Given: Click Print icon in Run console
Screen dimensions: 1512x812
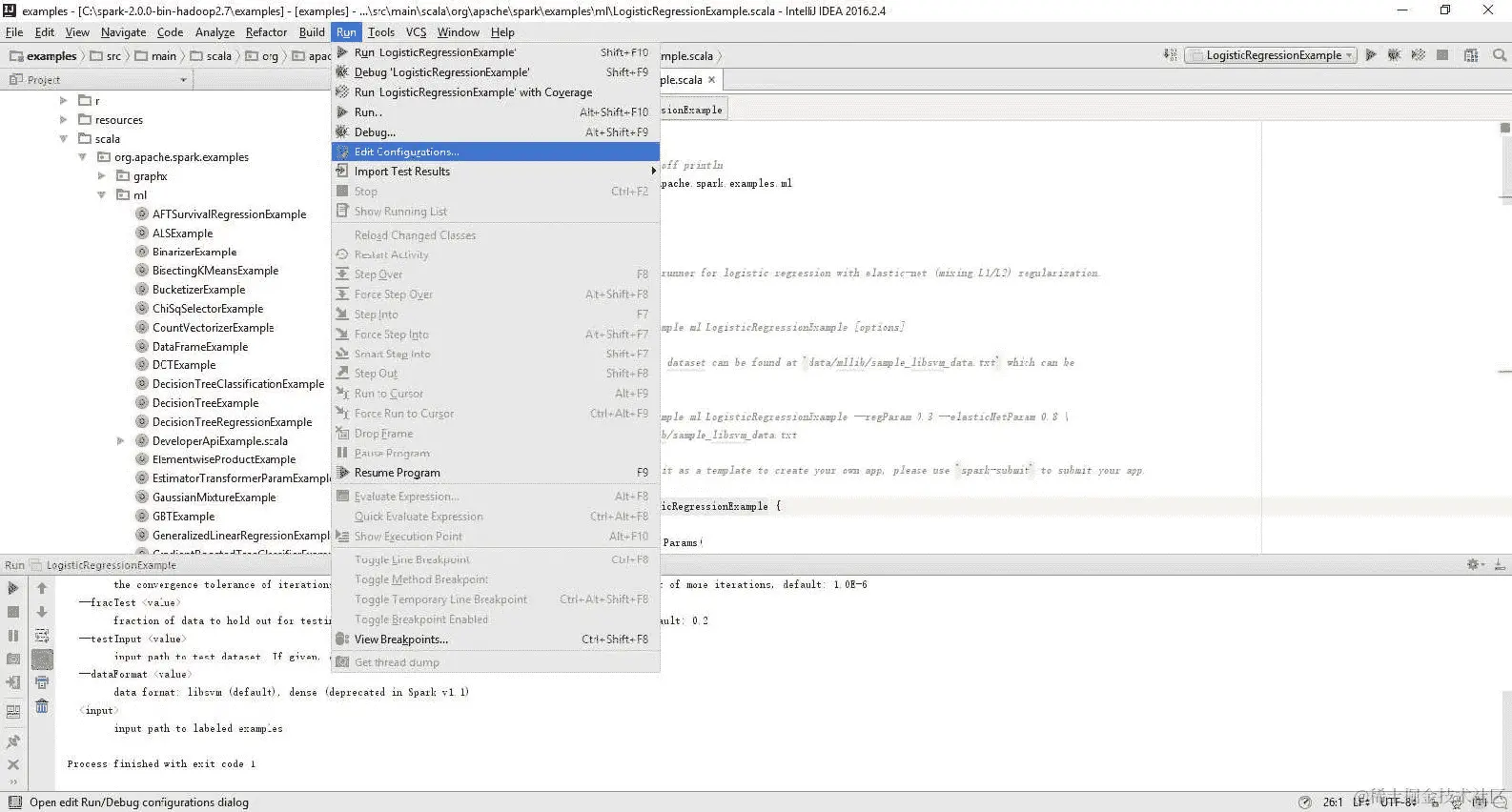Looking at the screenshot, I should coord(42,682).
